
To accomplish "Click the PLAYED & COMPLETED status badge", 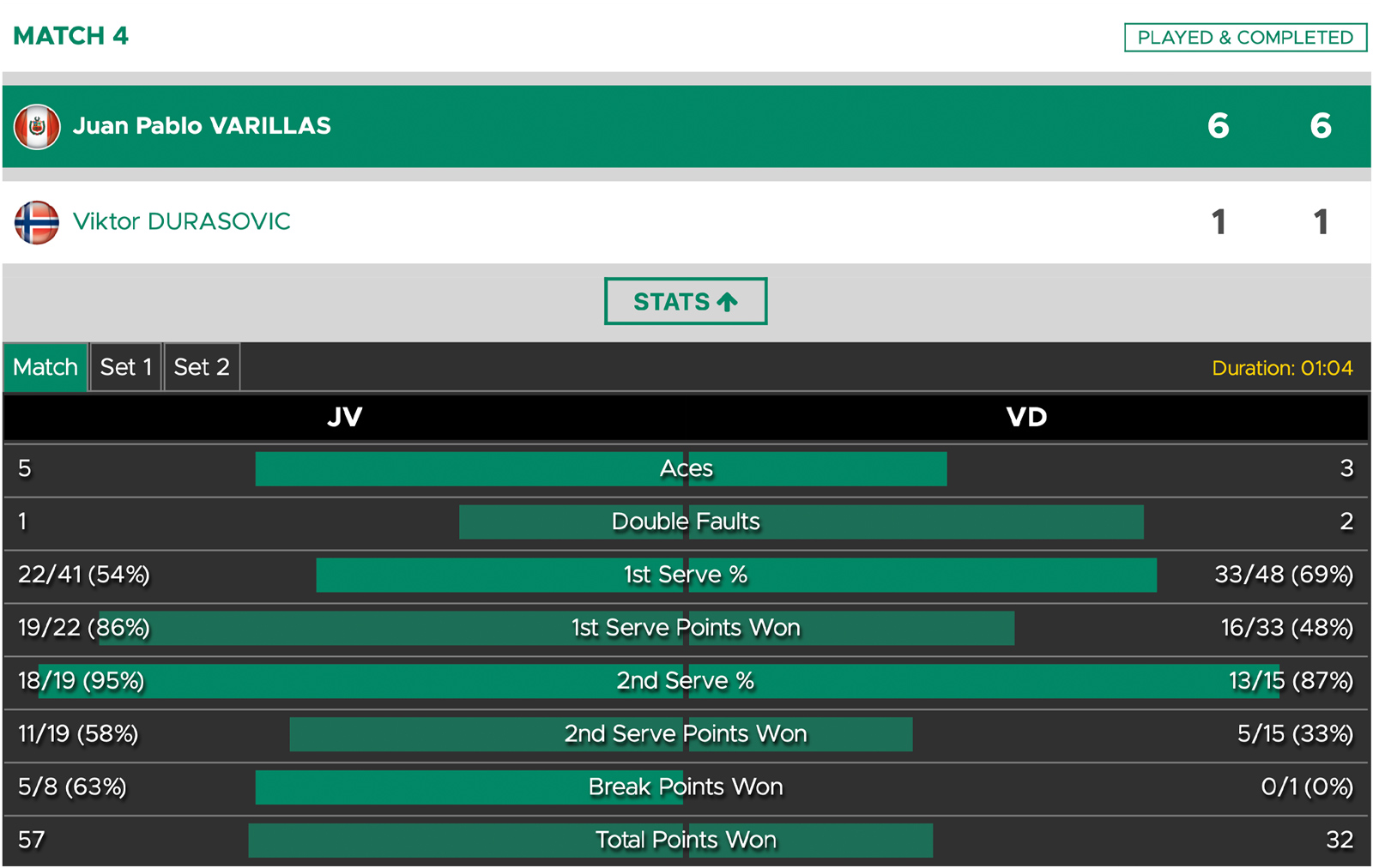I will coord(1245,38).
